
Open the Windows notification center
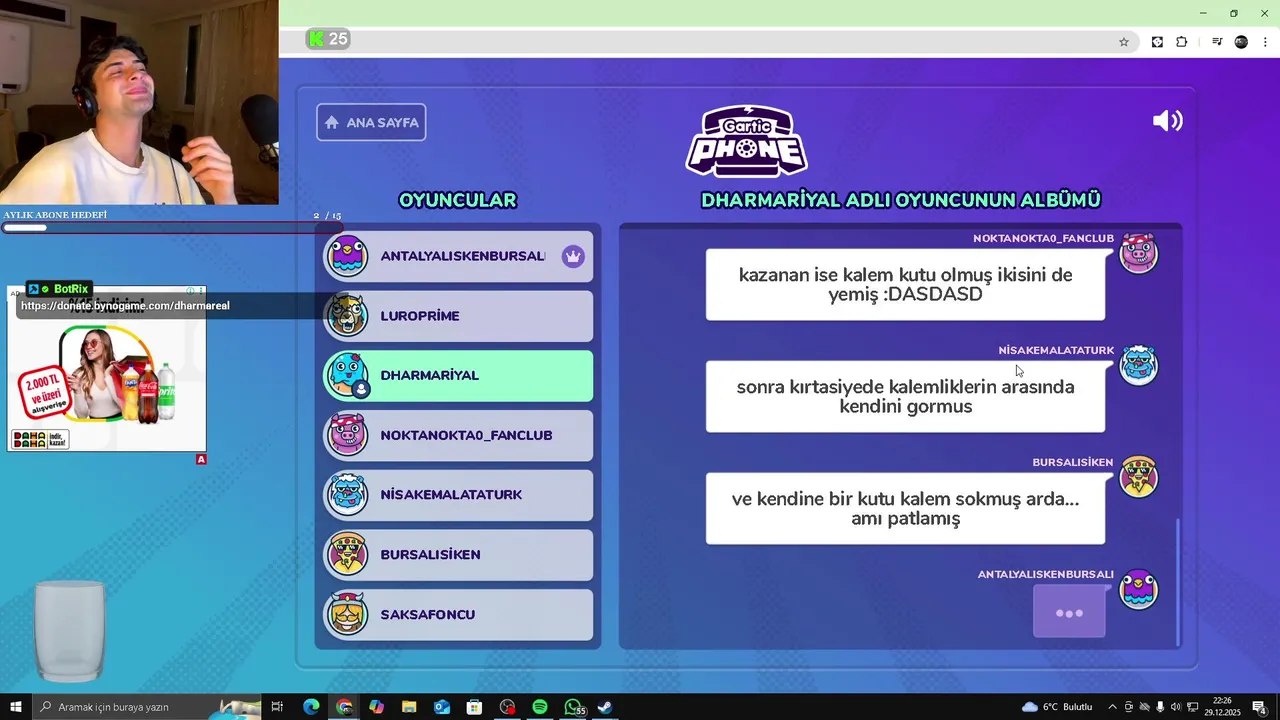point(1259,707)
